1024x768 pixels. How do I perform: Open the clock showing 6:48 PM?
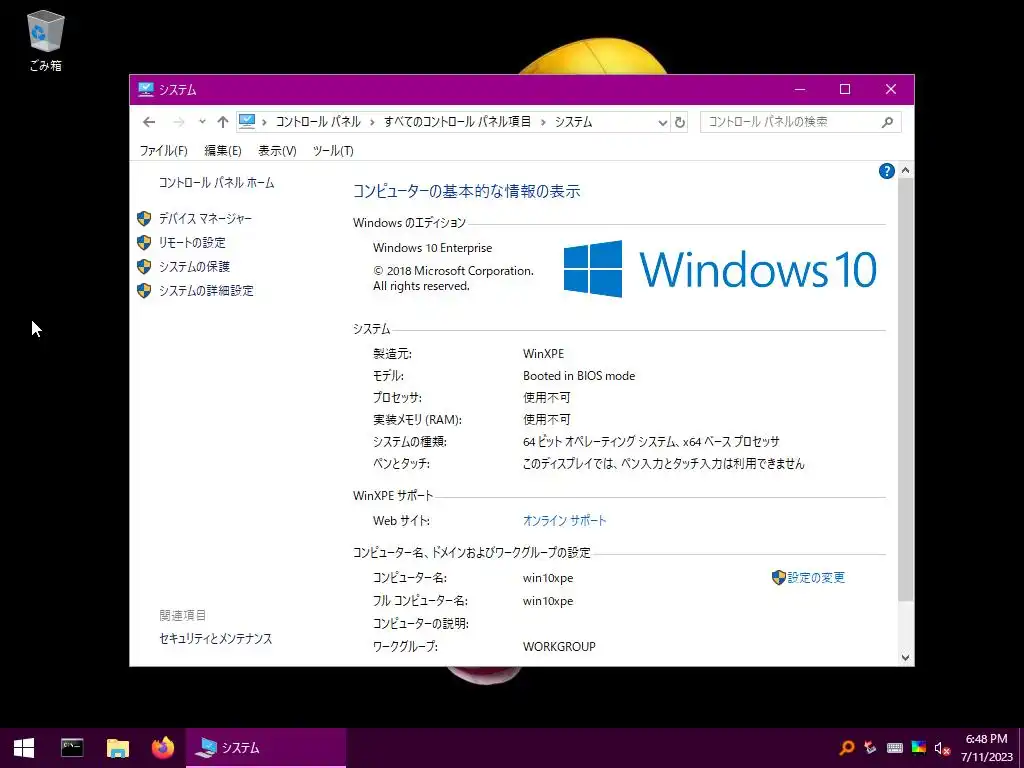[x=986, y=748]
